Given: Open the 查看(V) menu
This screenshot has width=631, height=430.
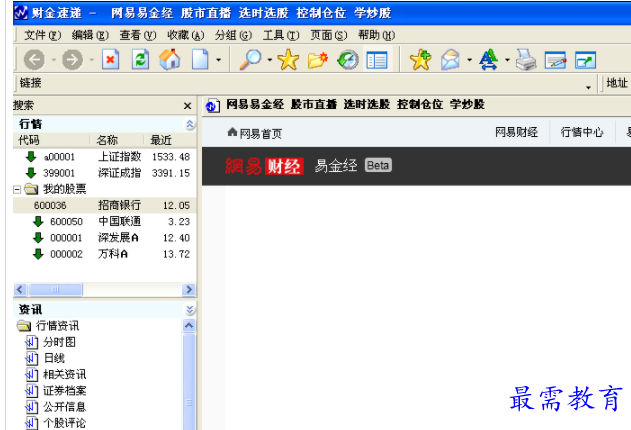Looking at the screenshot, I should [x=138, y=35].
